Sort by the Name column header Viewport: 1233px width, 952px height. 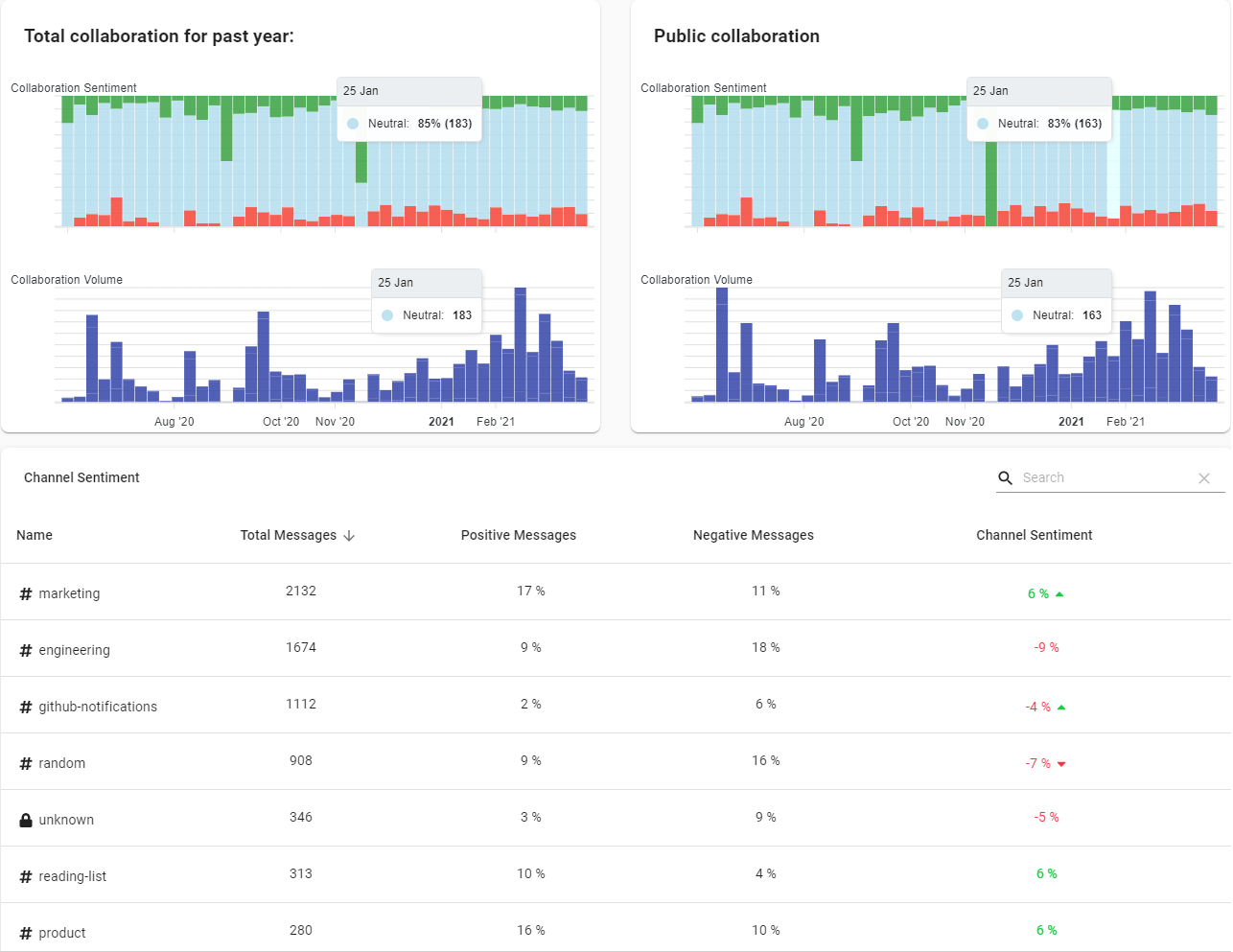point(35,535)
